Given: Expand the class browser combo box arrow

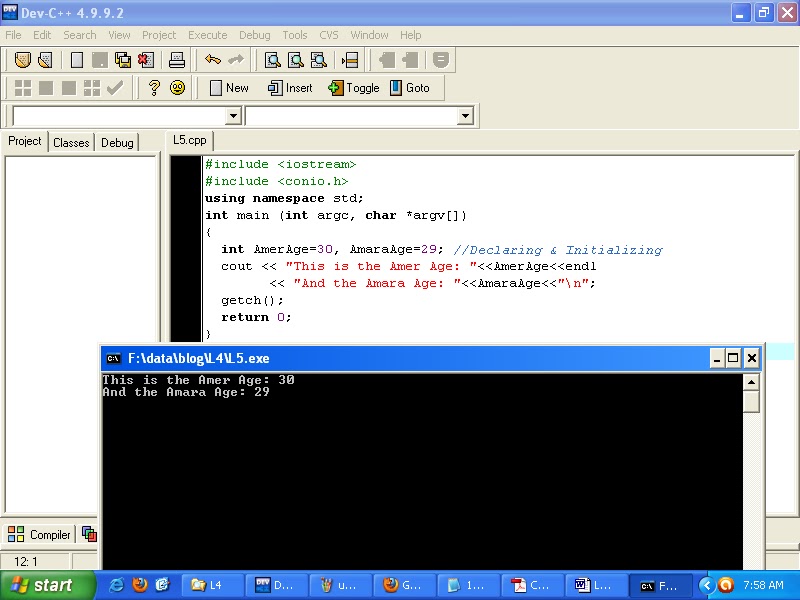Looking at the screenshot, I should click(x=466, y=115).
